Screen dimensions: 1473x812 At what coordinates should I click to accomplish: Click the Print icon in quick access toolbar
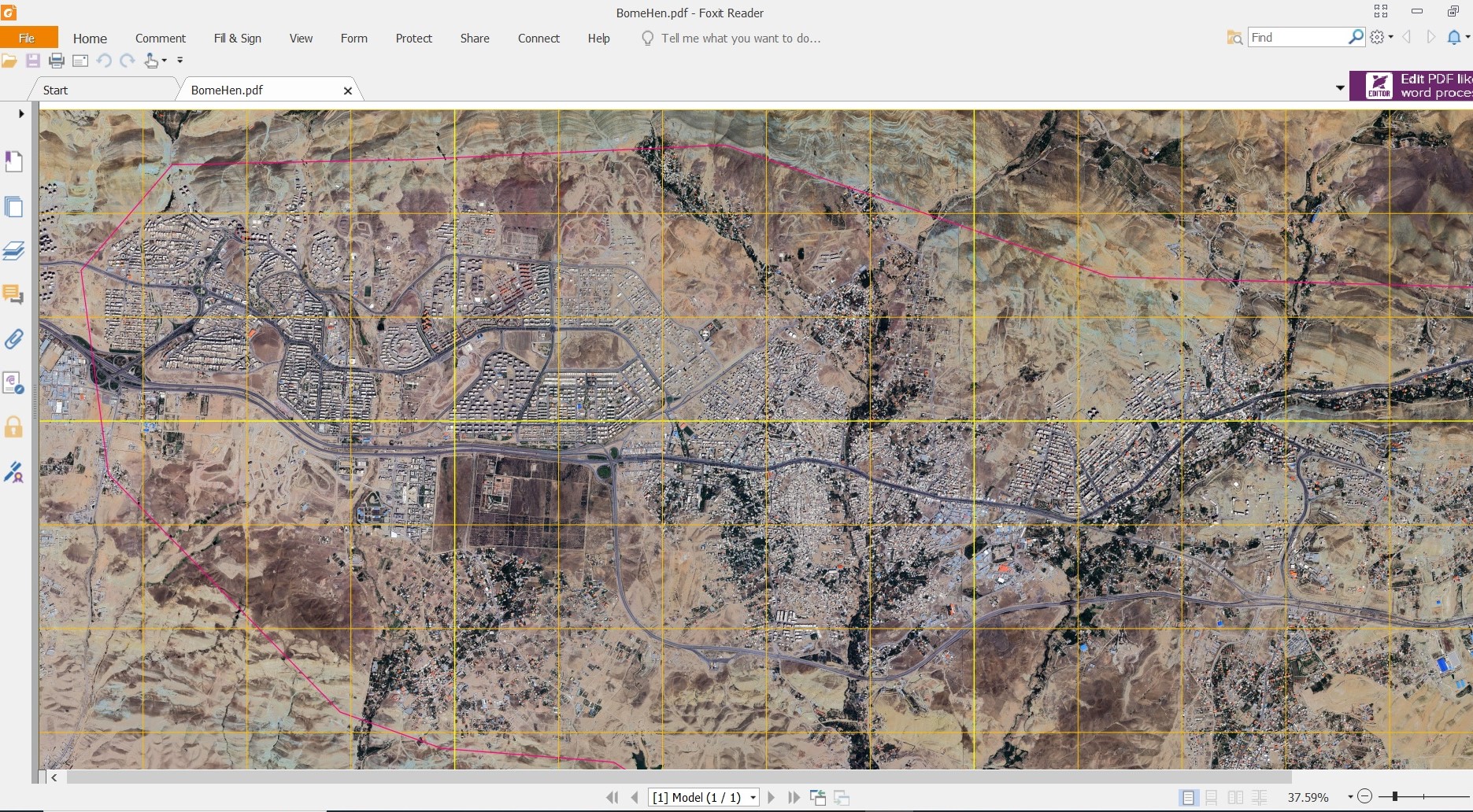click(57, 61)
